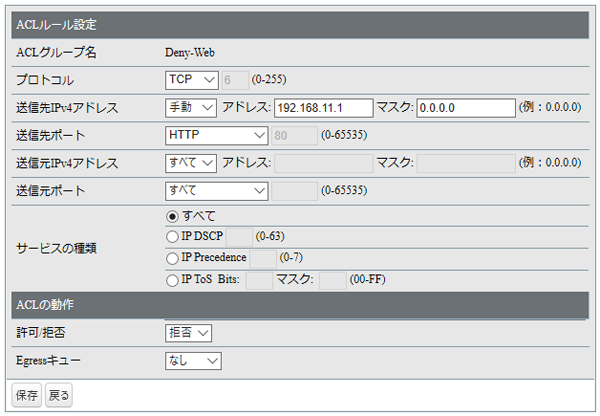The image size is (600, 416).
Task: Expand the 送信元ポート すべて dropdown
Action: click(x=217, y=189)
